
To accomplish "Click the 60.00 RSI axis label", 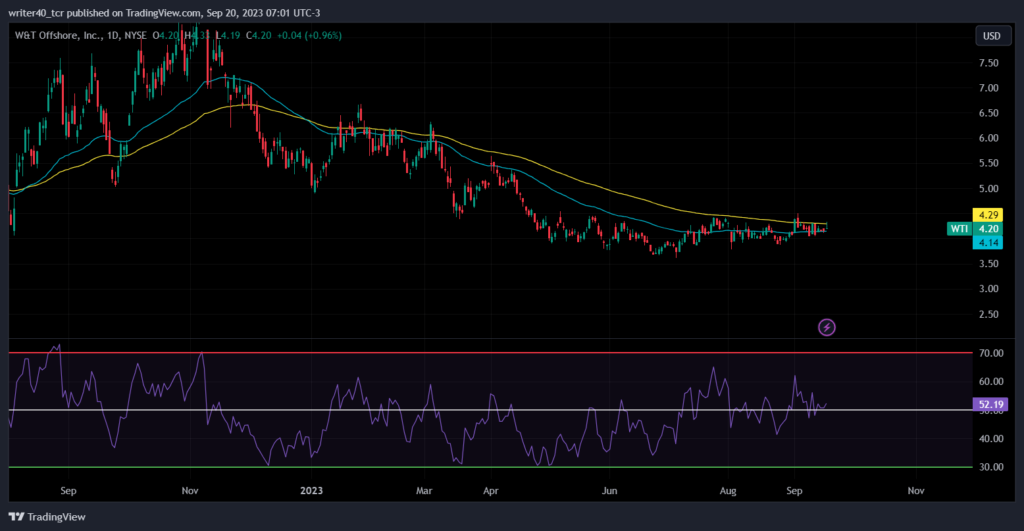I will pyautogui.click(x=991, y=381).
